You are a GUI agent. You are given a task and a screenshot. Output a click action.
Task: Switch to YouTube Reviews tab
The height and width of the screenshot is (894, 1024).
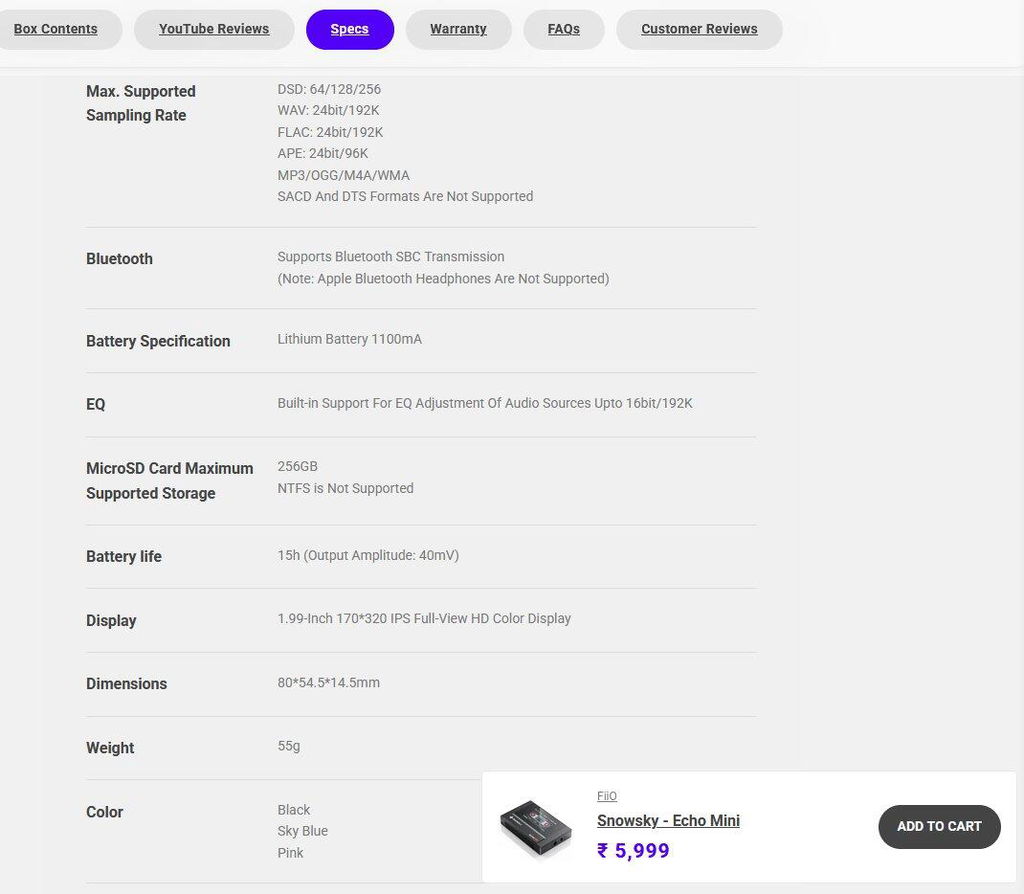pos(214,29)
